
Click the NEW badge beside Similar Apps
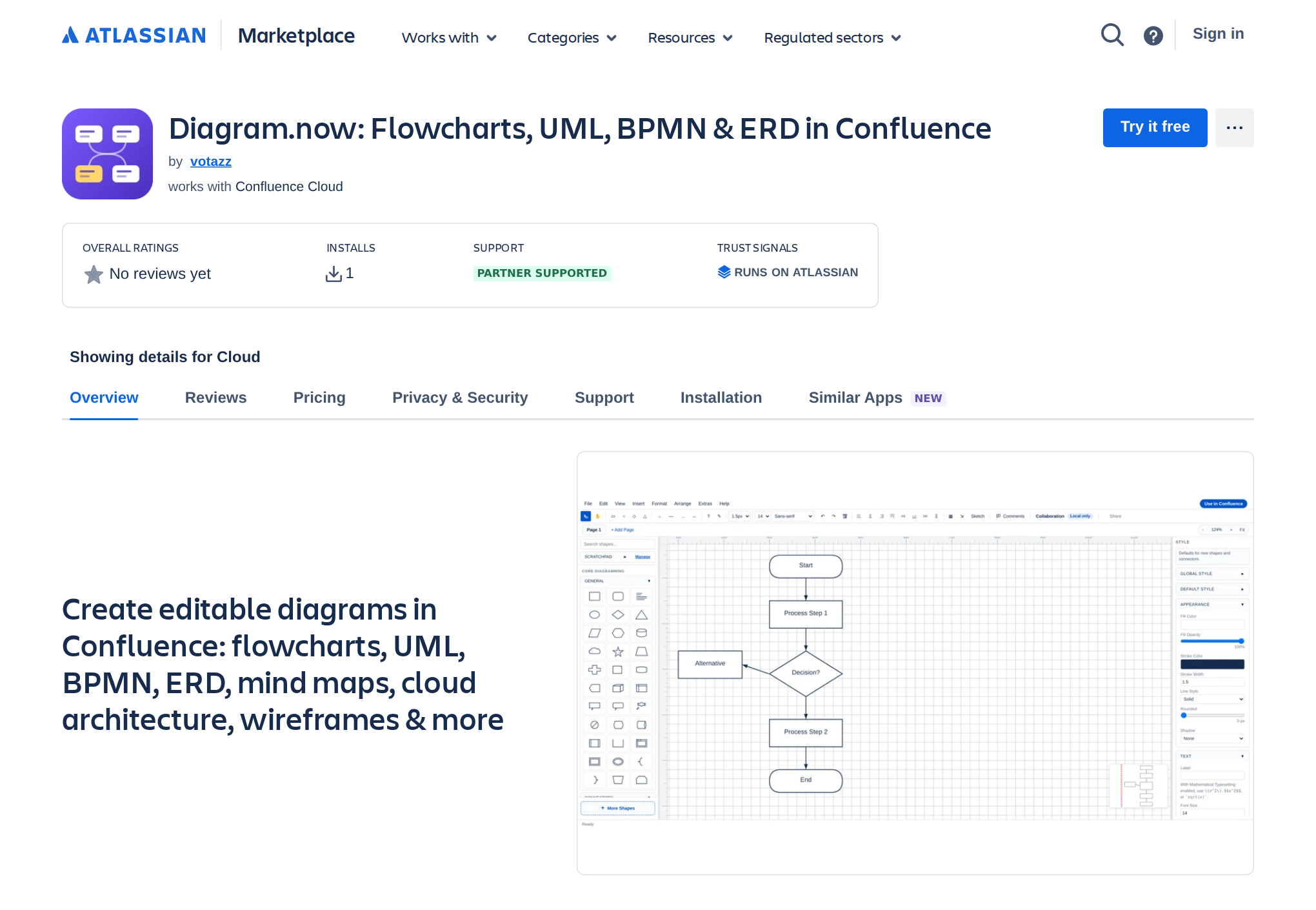pyautogui.click(x=928, y=398)
